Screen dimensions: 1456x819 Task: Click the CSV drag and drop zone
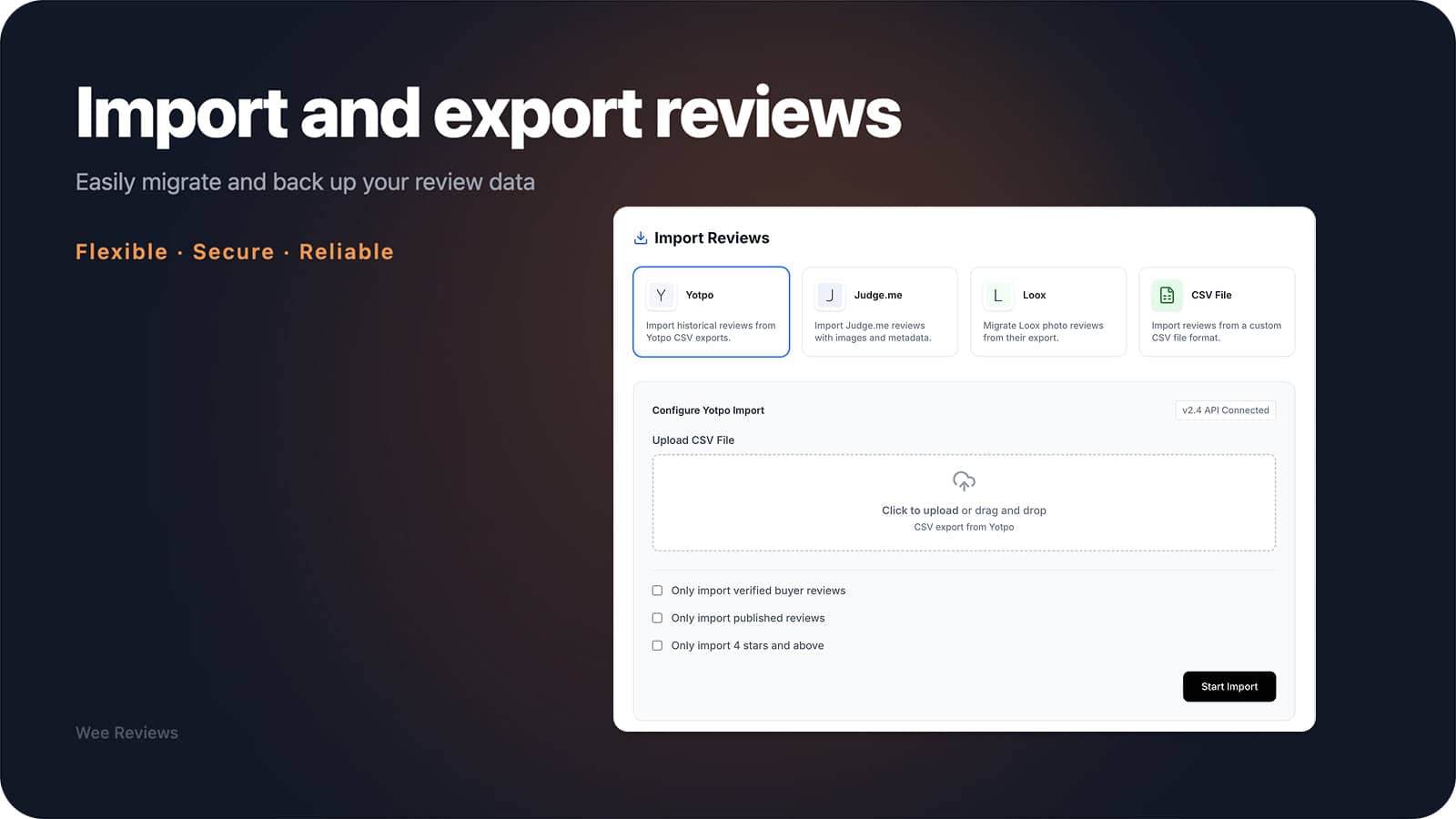click(x=963, y=502)
